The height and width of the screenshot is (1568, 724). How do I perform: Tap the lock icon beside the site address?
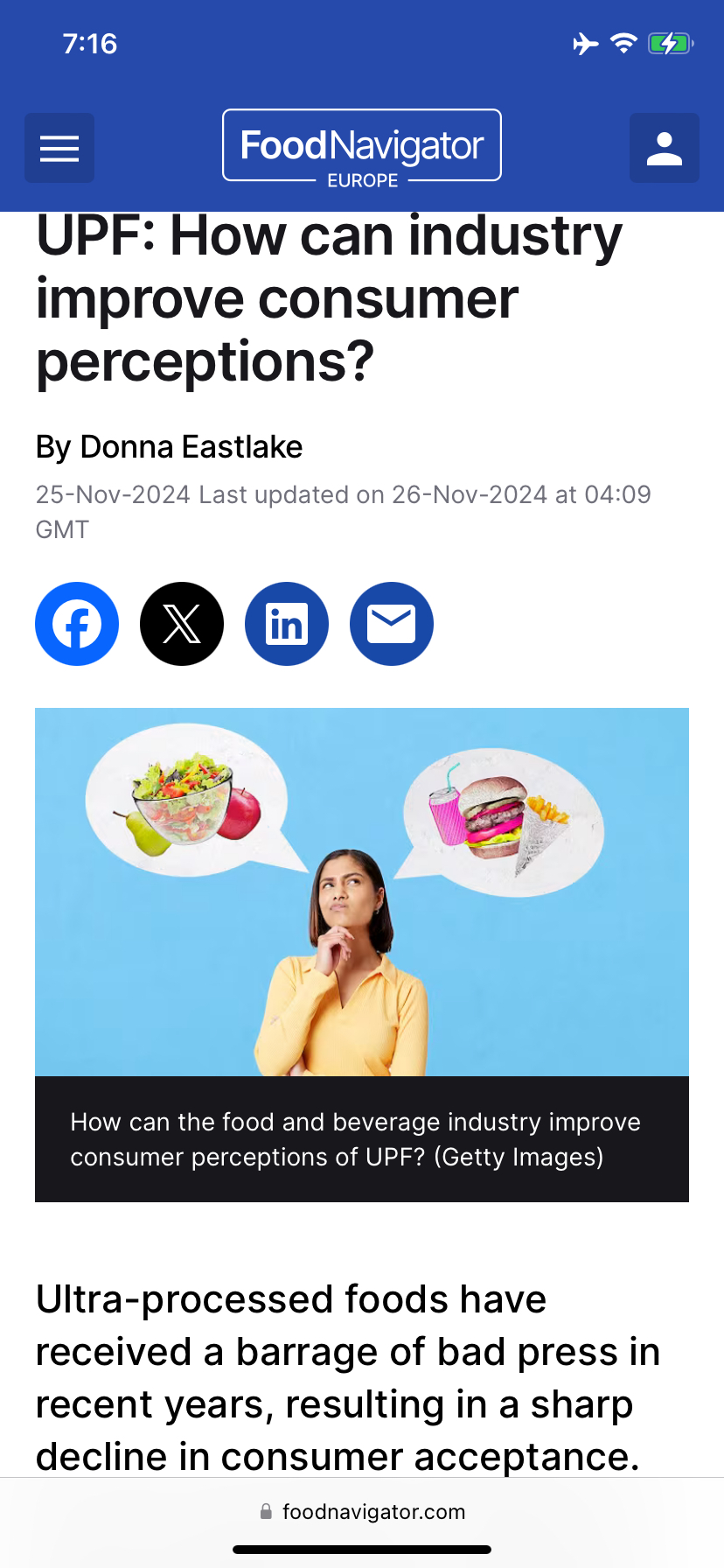pos(266,1511)
